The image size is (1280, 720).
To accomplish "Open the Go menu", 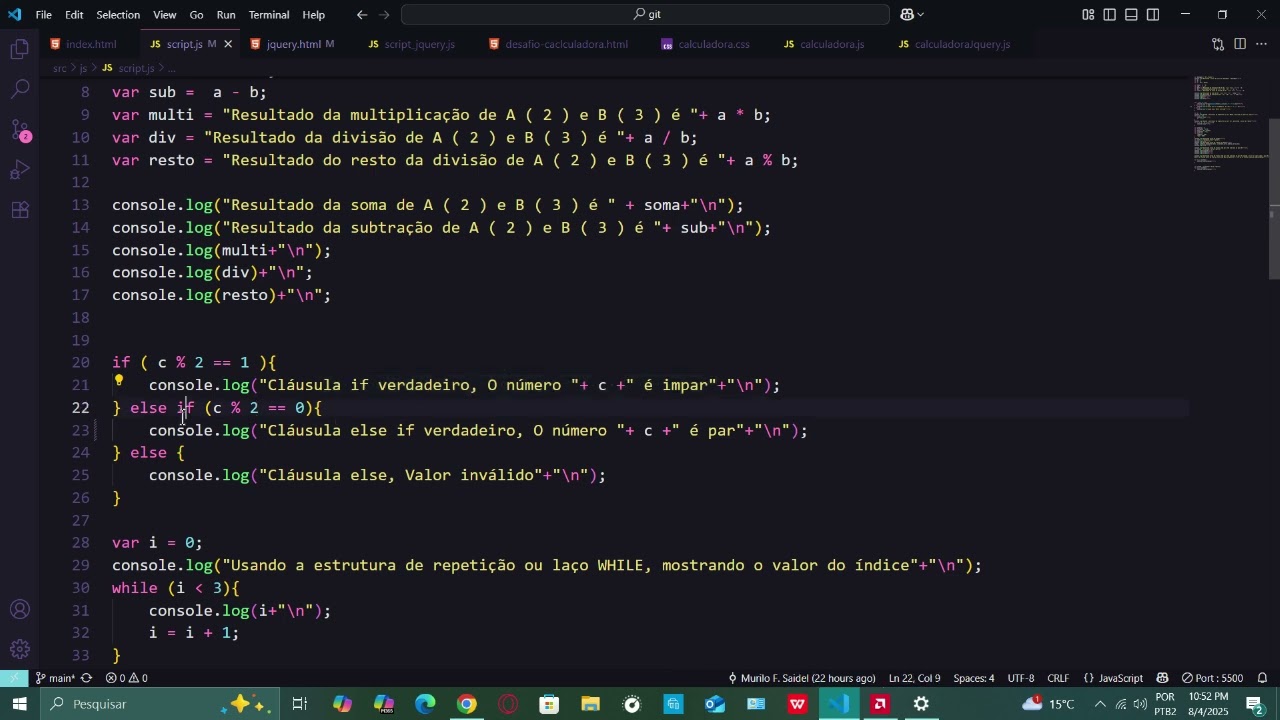I will pyautogui.click(x=196, y=15).
